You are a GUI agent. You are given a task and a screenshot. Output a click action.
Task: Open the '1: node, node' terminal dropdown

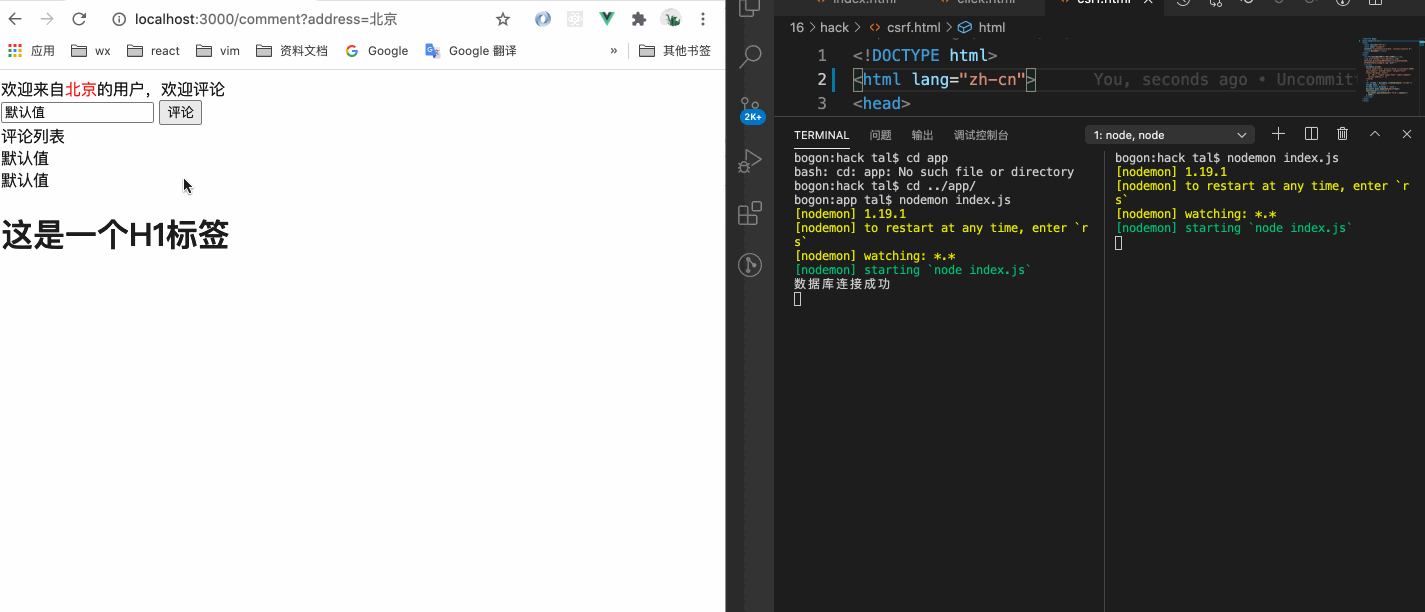coord(1168,134)
